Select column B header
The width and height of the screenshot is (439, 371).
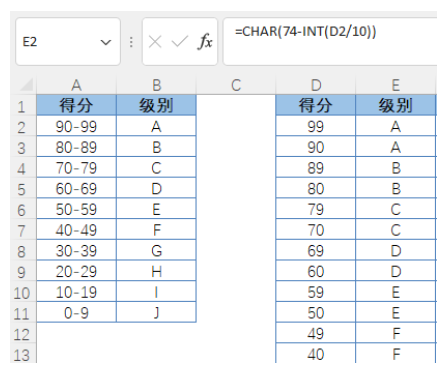pyautogui.click(x=156, y=85)
